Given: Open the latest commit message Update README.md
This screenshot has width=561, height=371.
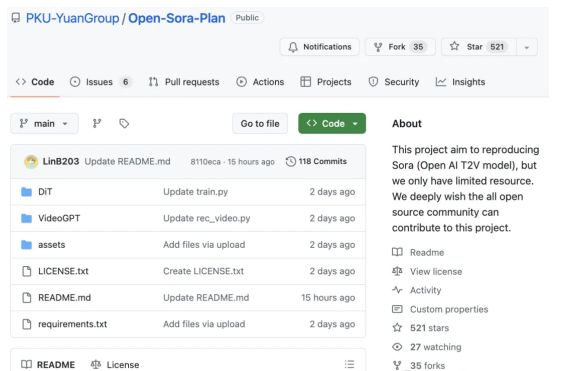Looking at the screenshot, I should [x=127, y=162].
